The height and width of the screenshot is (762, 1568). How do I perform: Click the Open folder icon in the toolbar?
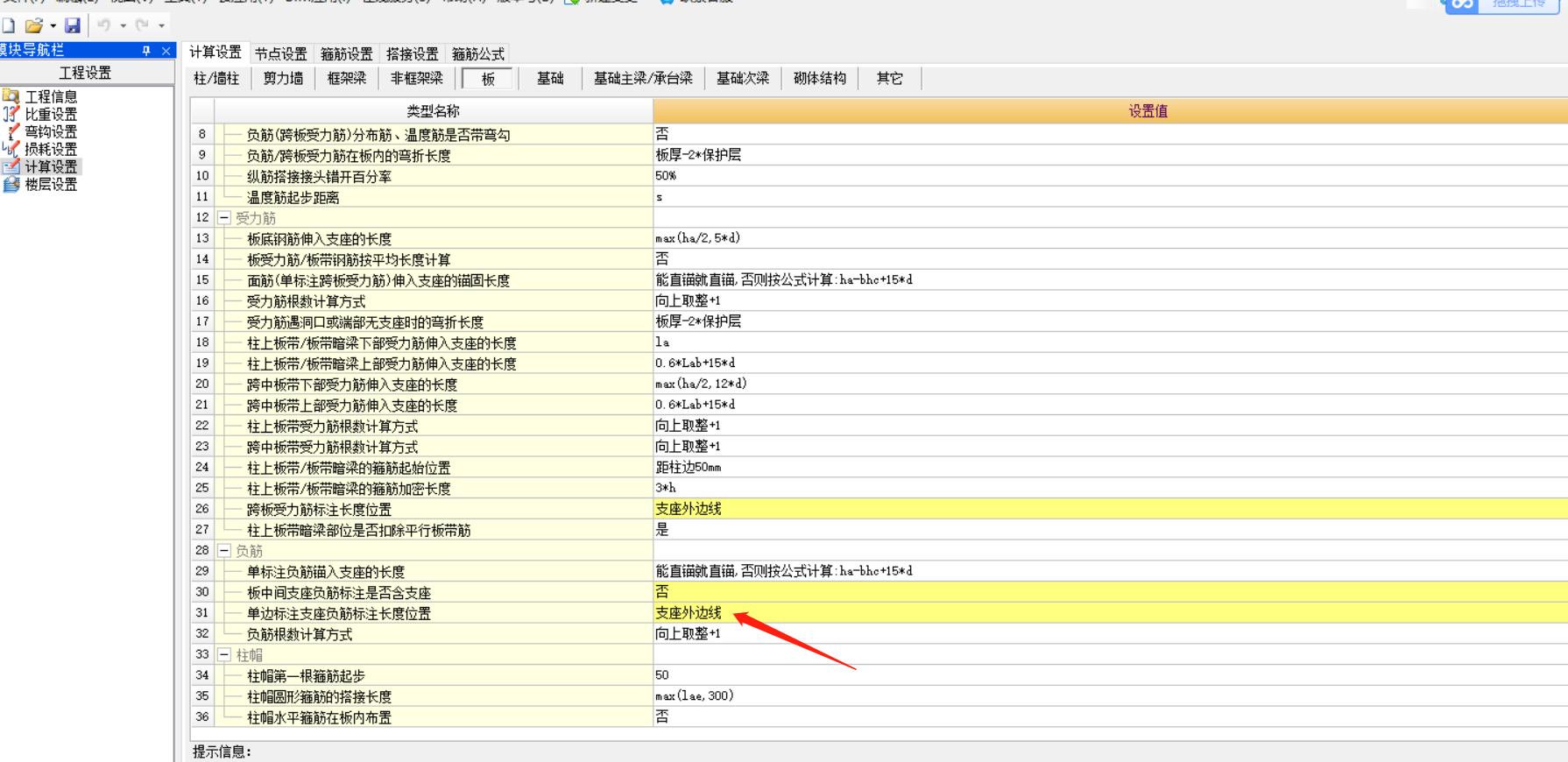point(33,25)
